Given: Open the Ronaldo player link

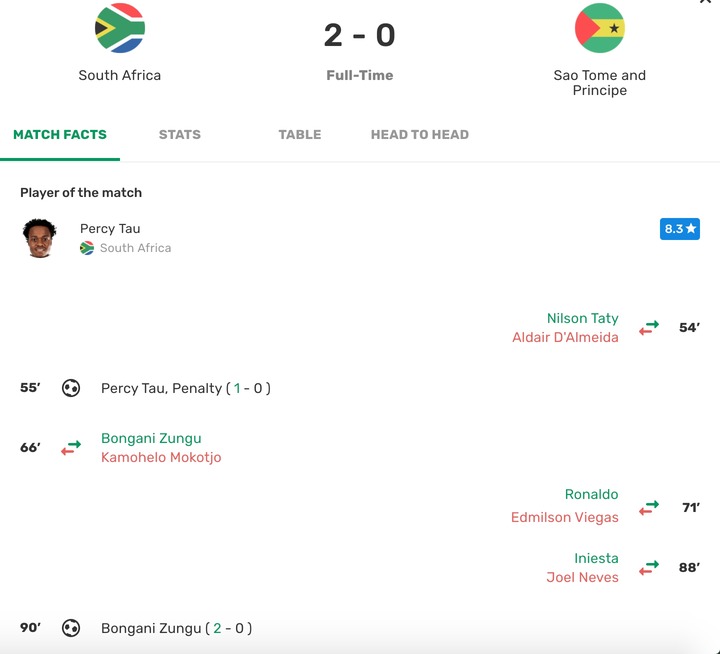Looking at the screenshot, I should pyautogui.click(x=591, y=494).
